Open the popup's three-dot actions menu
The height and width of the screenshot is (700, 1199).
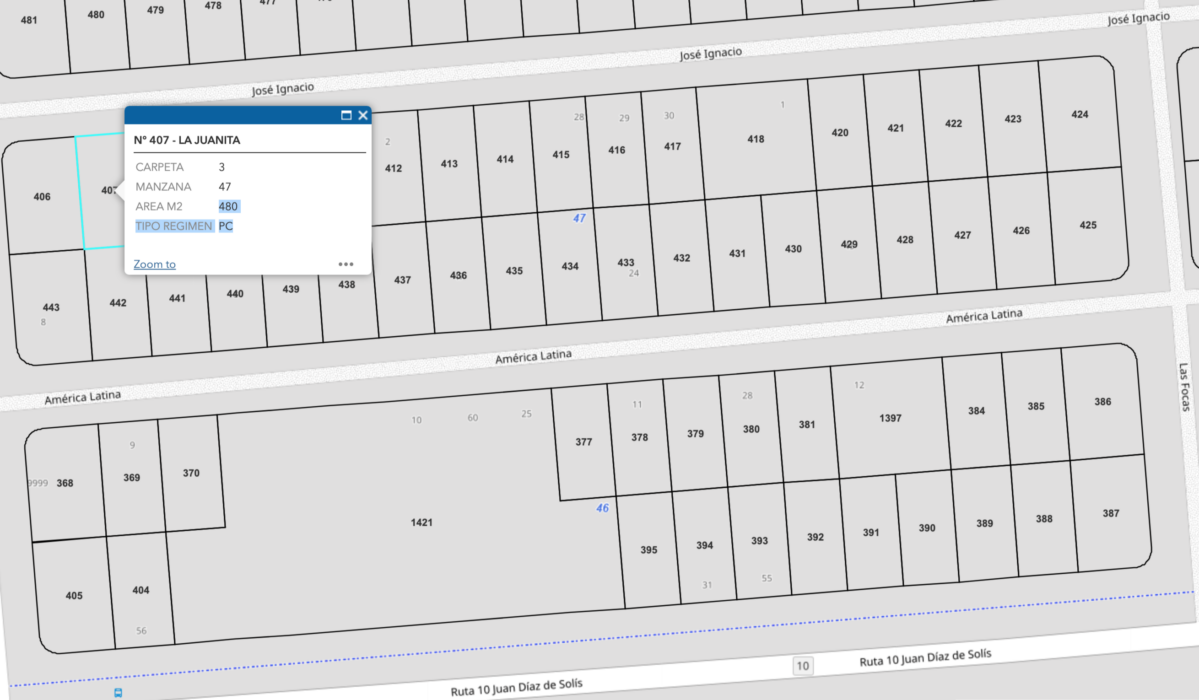point(346,265)
